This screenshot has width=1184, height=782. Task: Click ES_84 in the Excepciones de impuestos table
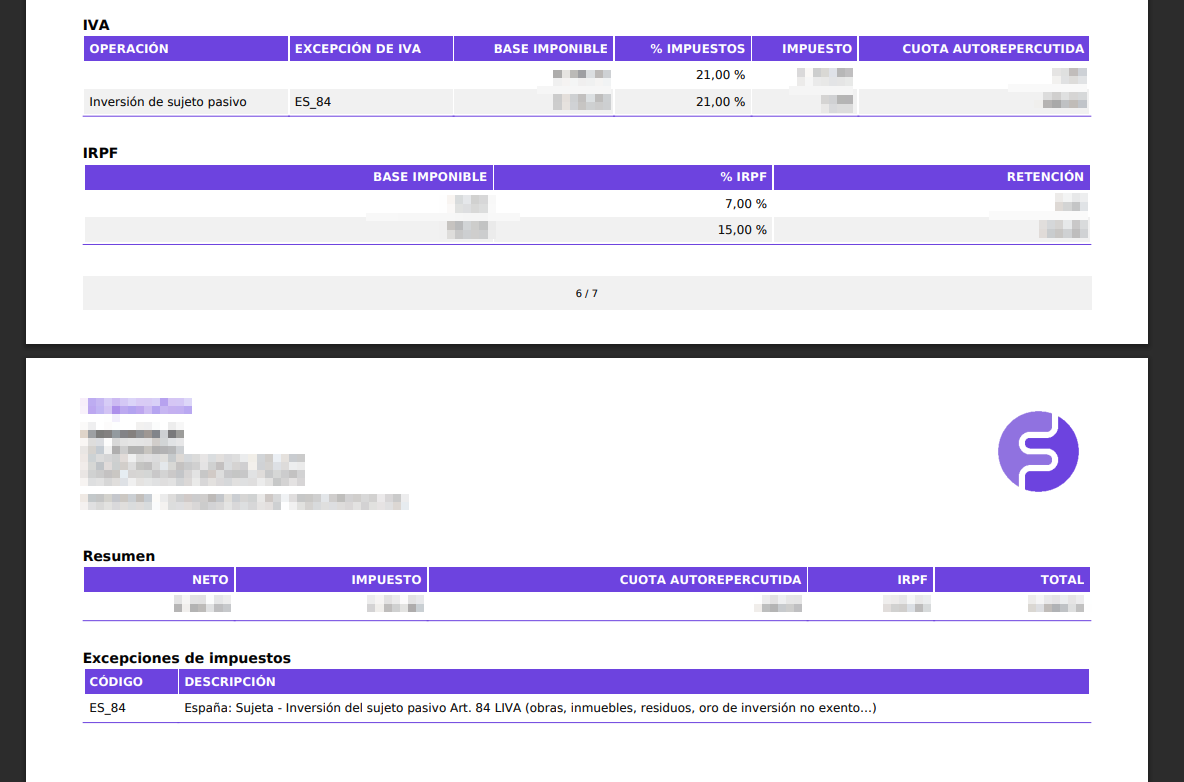107,708
